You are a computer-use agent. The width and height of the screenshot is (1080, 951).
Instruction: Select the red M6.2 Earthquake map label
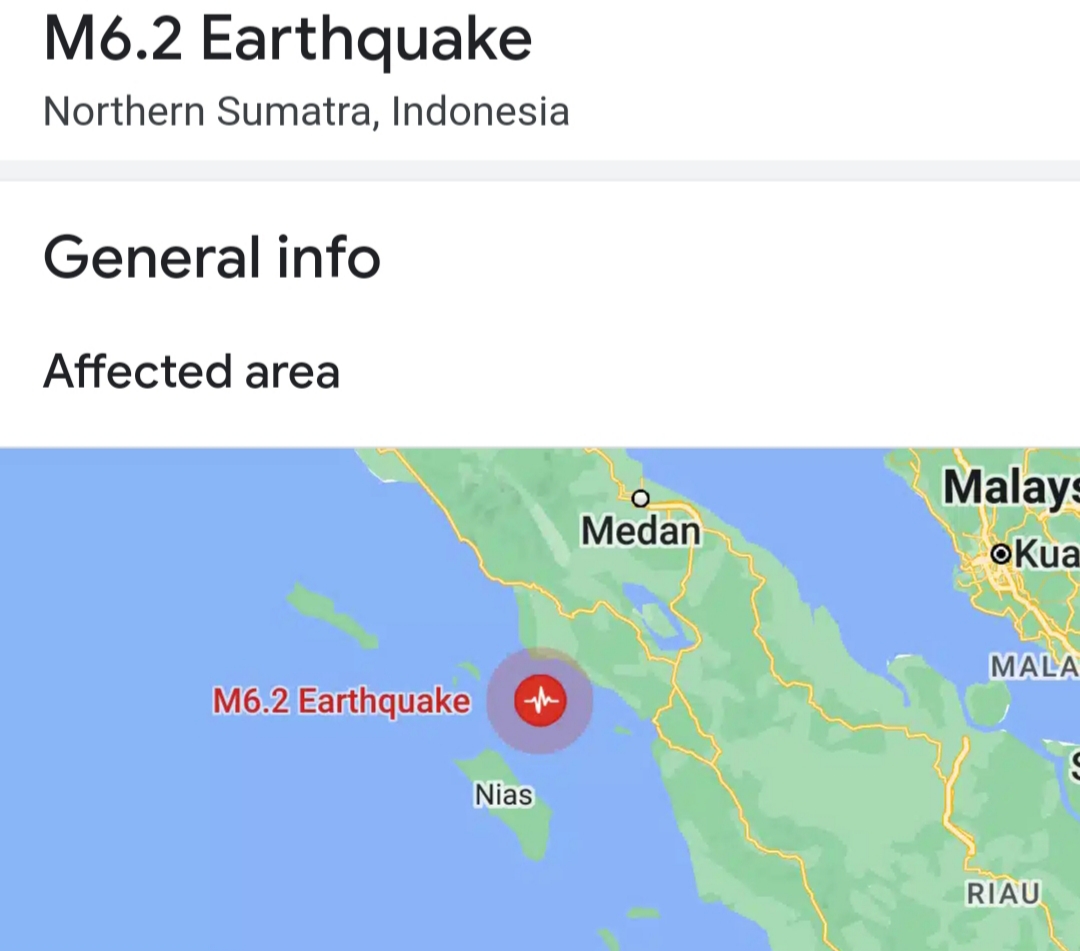(x=341, y=701)
